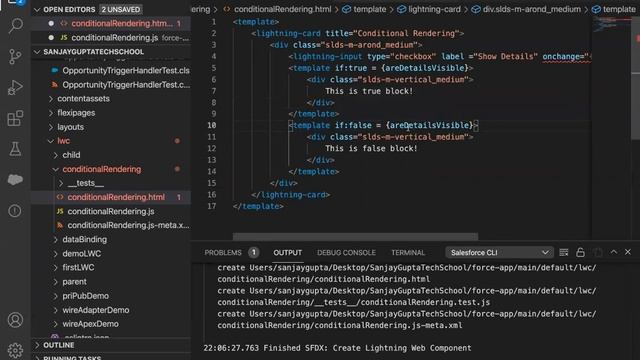Screen dimensions: 640x360
Task: Select the Salesforce CLI output channel dropdown
Action: coord(499,253)
